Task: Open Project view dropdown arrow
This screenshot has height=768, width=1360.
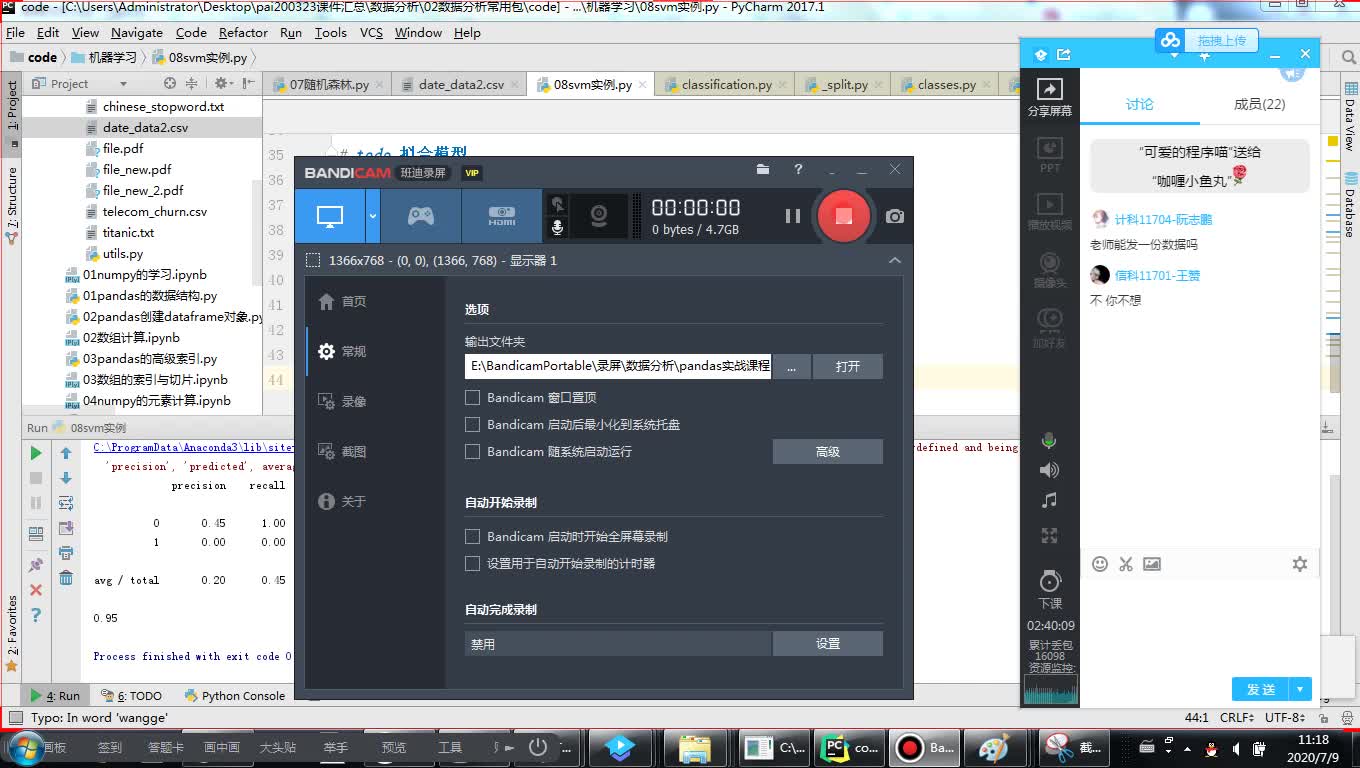Action: [x=123, y=84]
